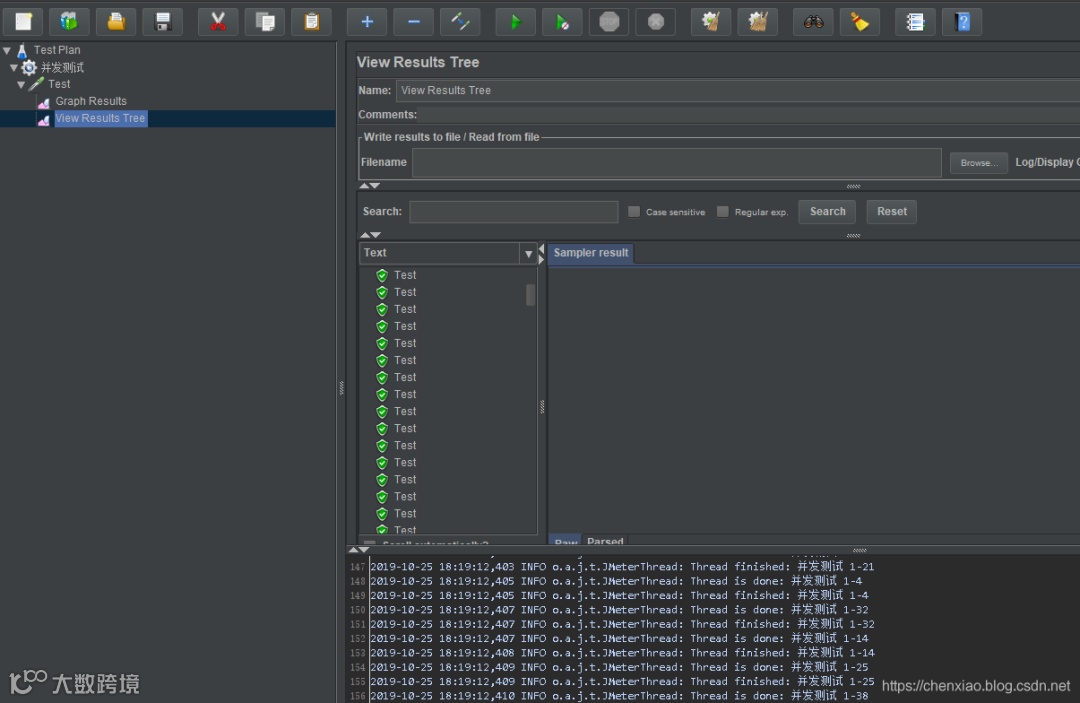Enable the Case sensitive checkbox
This screenshot has width=1080, height=703.
click(634, 212)
